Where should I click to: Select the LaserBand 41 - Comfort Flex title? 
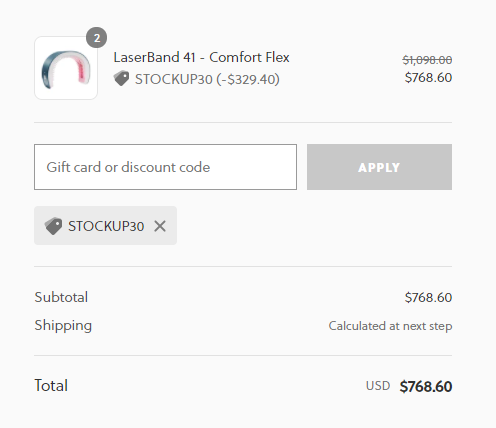(x=201, y=57)
